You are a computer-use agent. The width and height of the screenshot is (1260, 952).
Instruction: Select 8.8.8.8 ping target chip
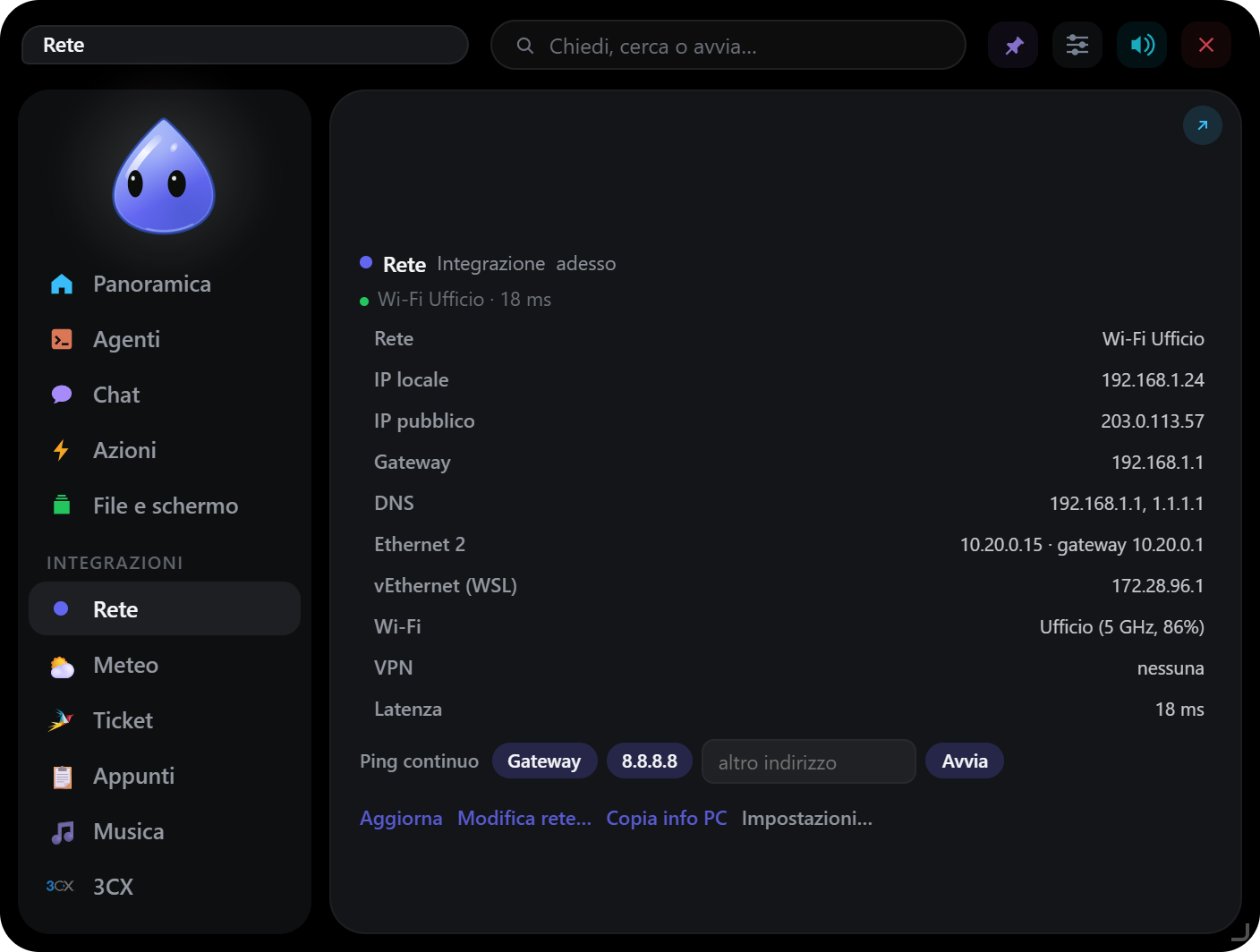tap(650, 761)
